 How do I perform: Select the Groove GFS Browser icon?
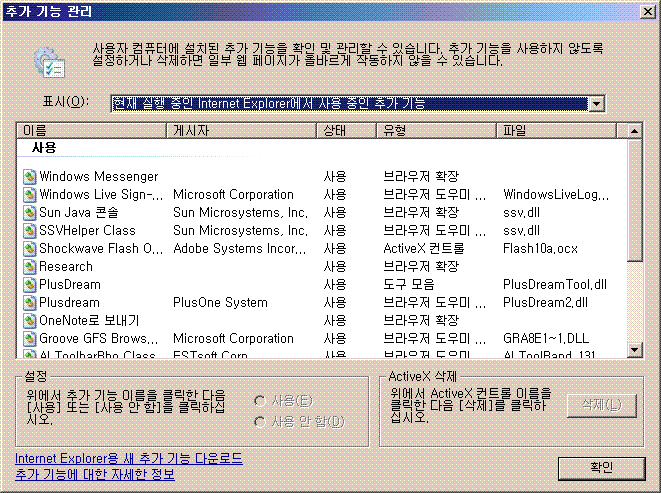(29, 339)
